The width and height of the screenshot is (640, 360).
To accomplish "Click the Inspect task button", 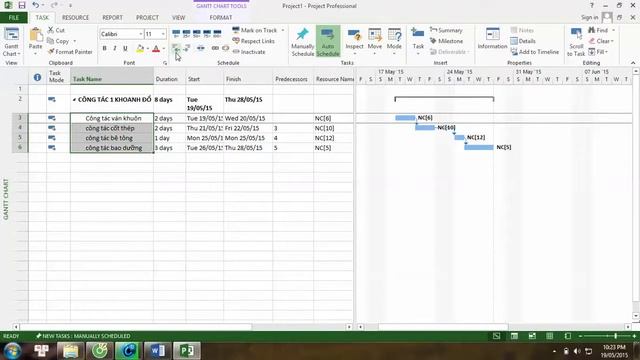I will coord(354,41).
